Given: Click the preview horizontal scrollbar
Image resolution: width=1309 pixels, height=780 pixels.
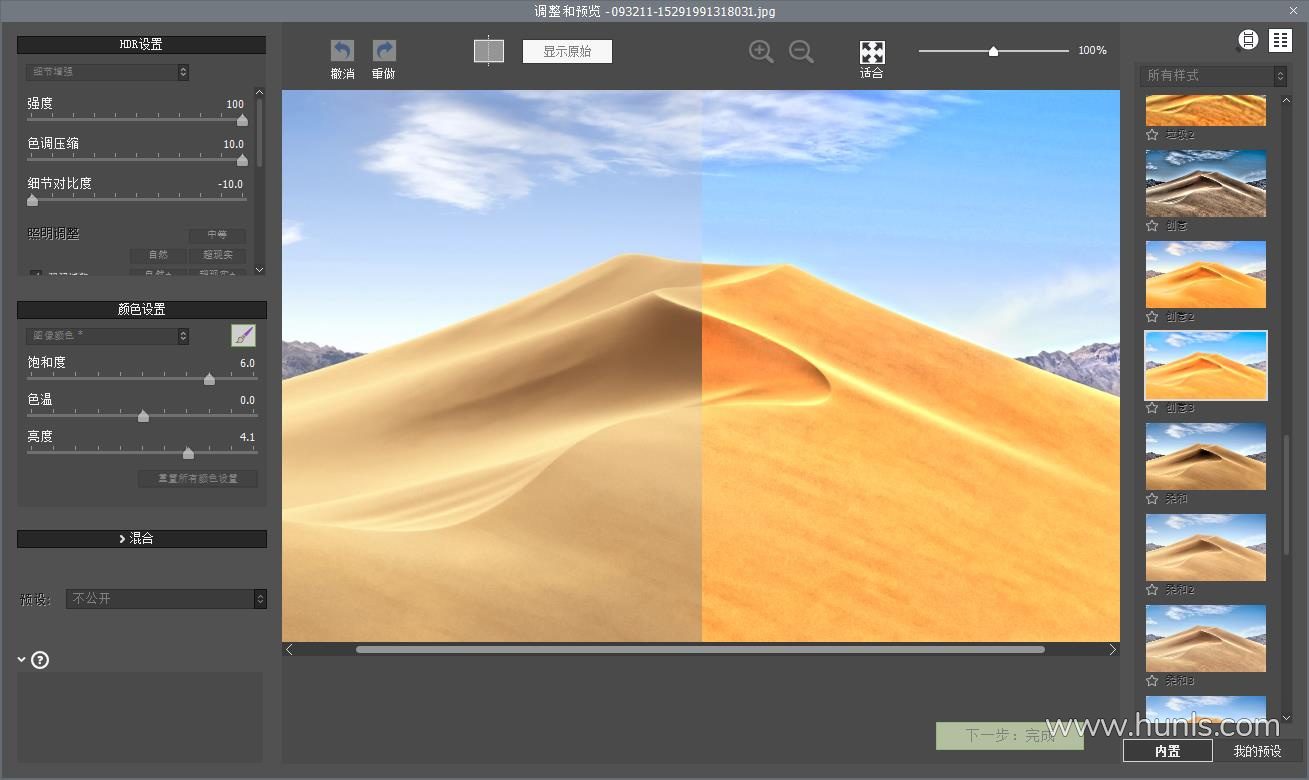Looking at the screenshot, I should (700, 650).
